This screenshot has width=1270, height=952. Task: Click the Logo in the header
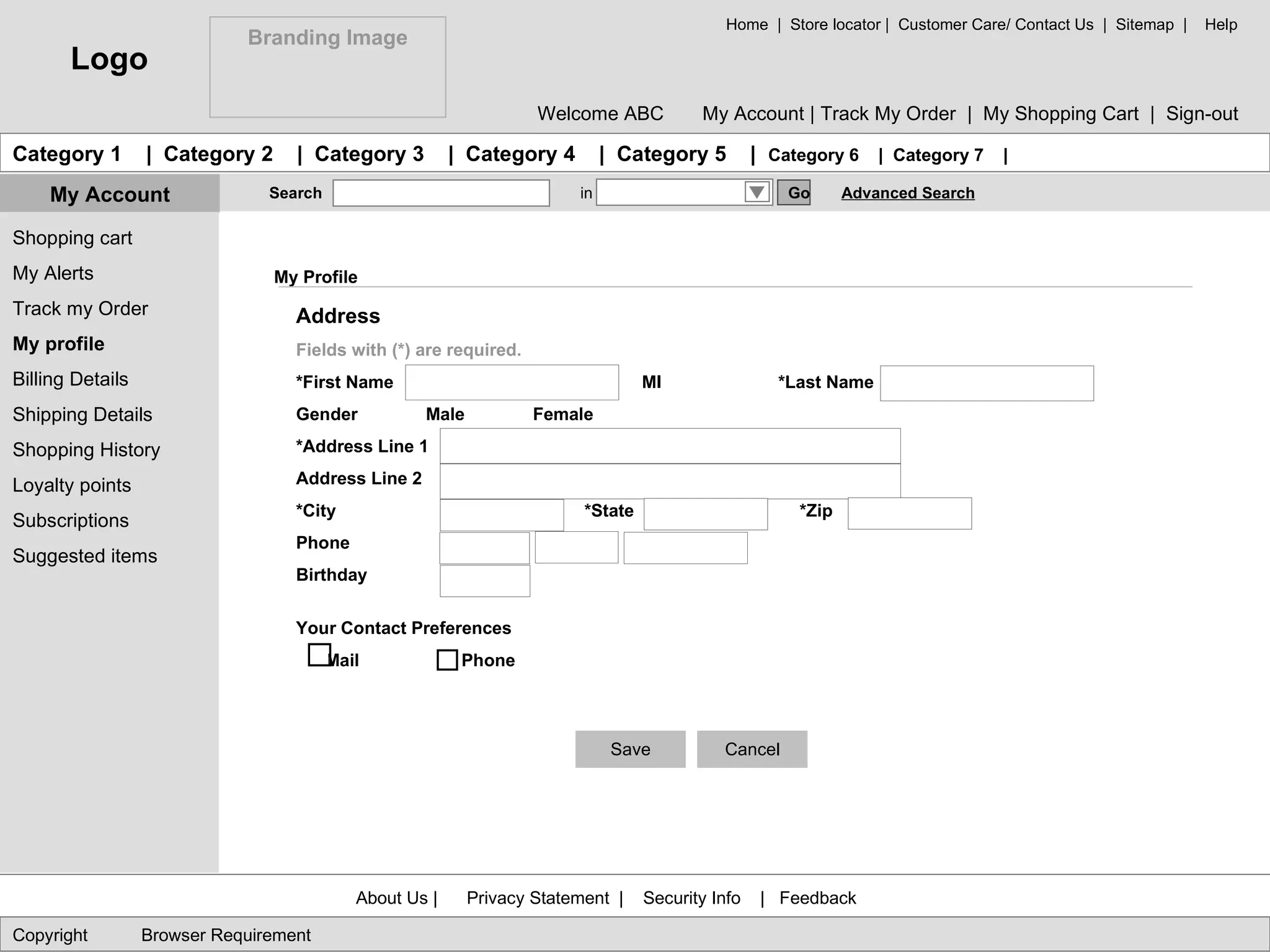point(109,59)
